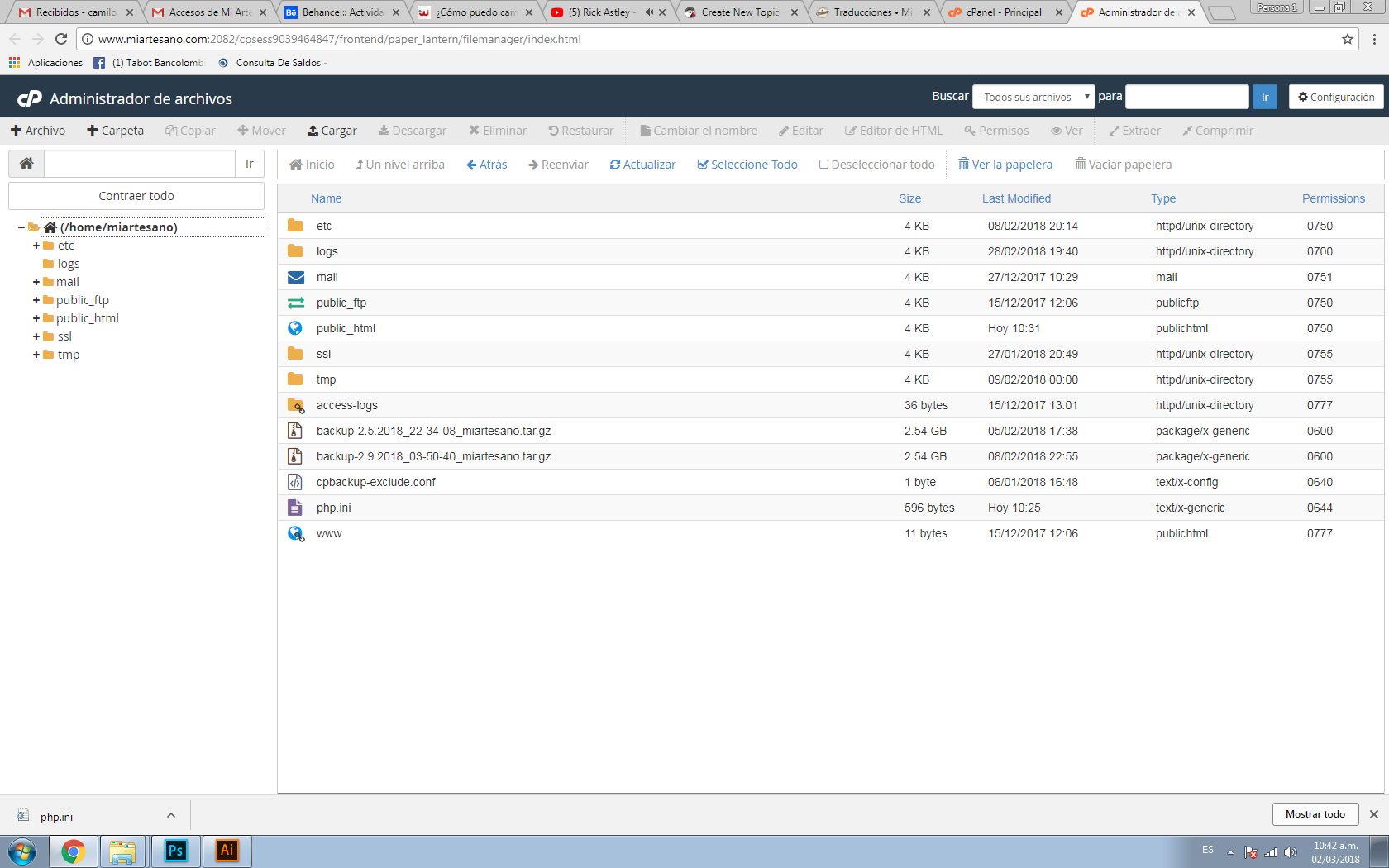Switch to the Create New Topic tab
Screen dimensions: 1389x868
pos(740,12)
